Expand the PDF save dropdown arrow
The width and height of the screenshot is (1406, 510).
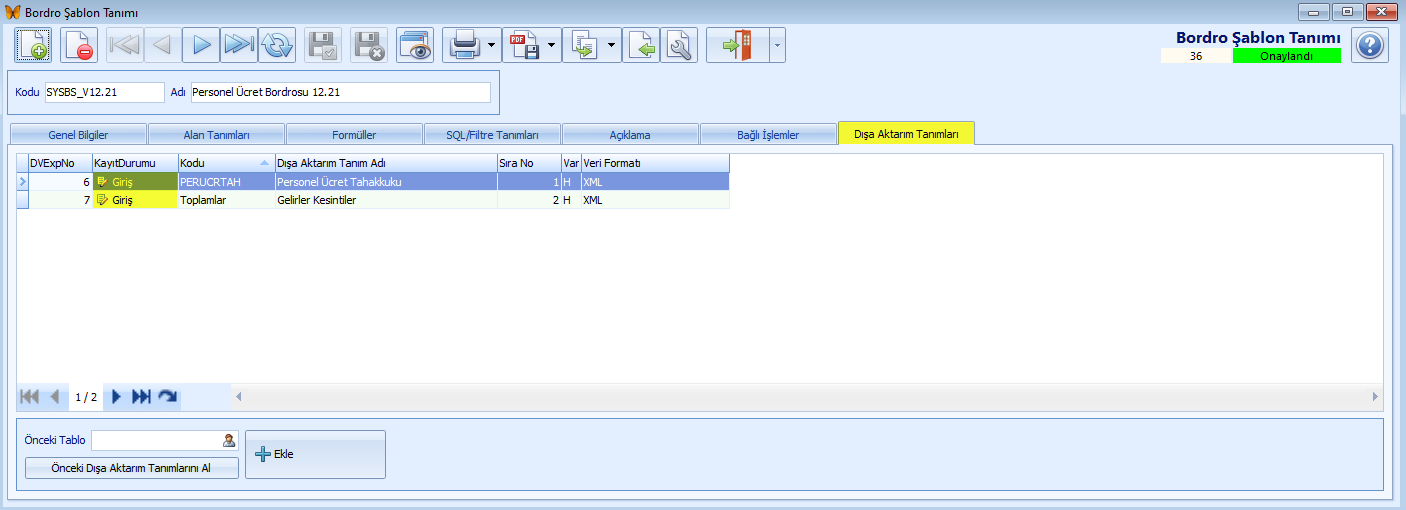pos(552,46)
